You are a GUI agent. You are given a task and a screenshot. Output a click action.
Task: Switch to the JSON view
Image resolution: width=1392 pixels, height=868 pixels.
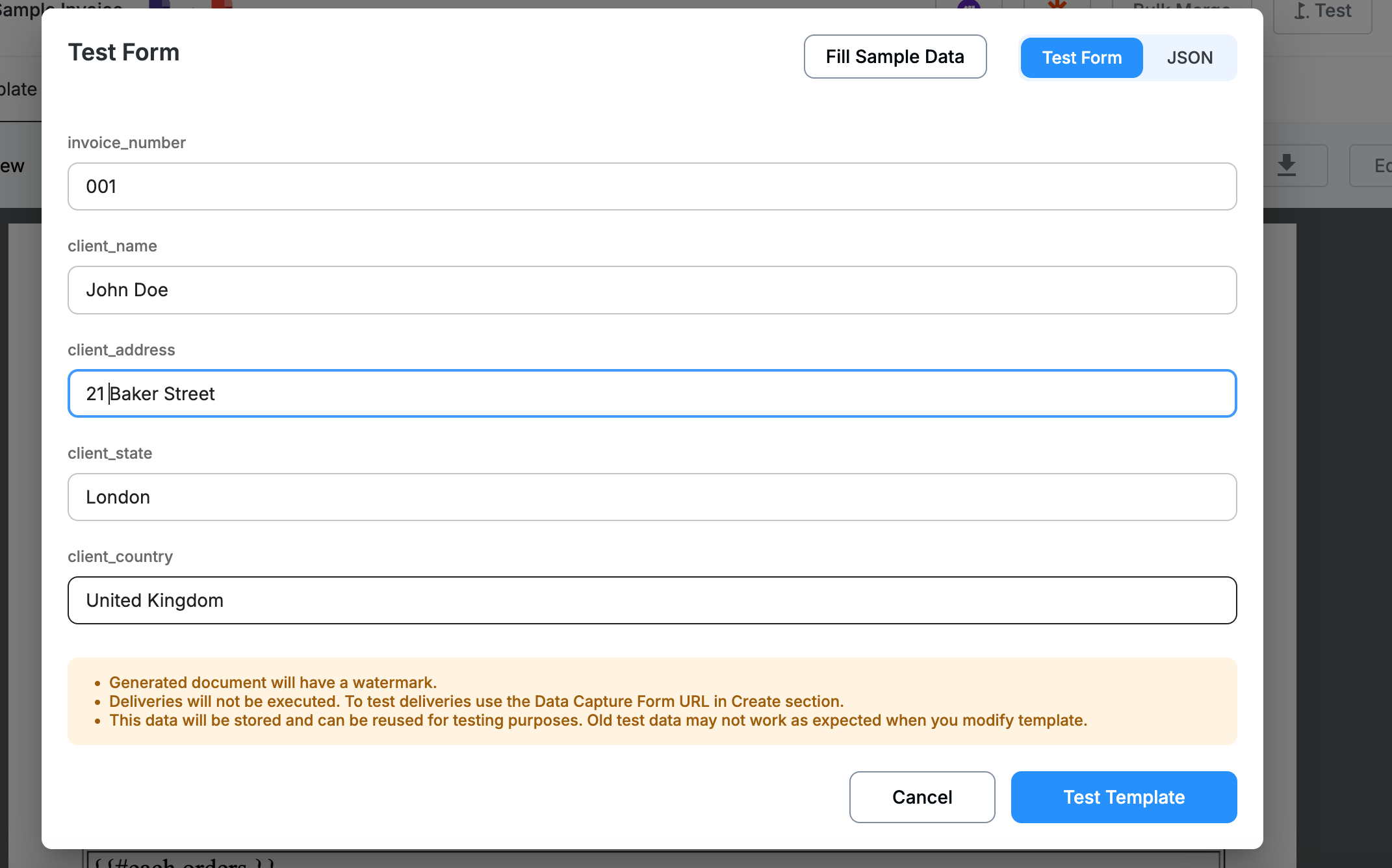tap(1189, 57)
